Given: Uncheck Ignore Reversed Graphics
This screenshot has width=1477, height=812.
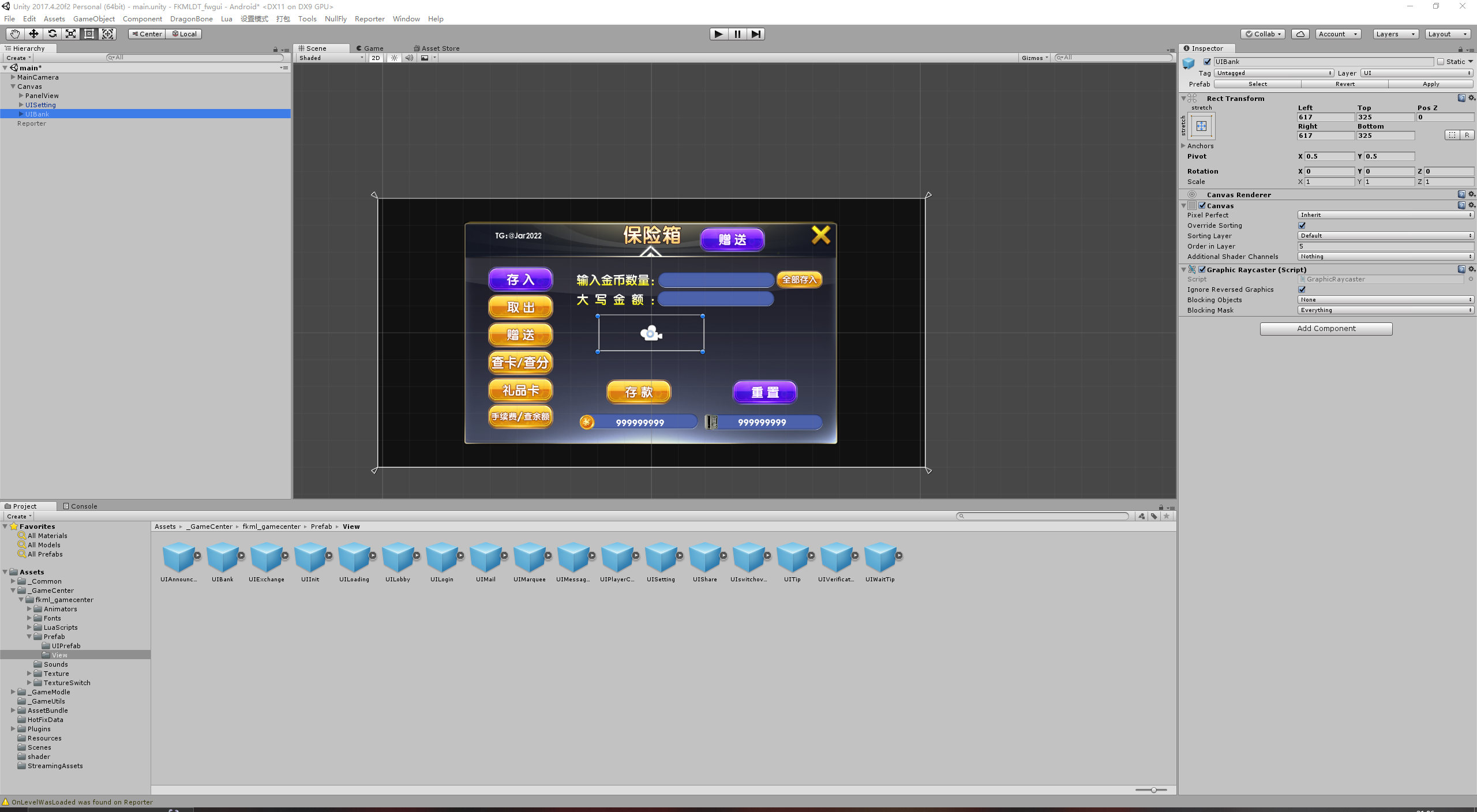Looking at the screenshot, I should tap(1302, 290).
